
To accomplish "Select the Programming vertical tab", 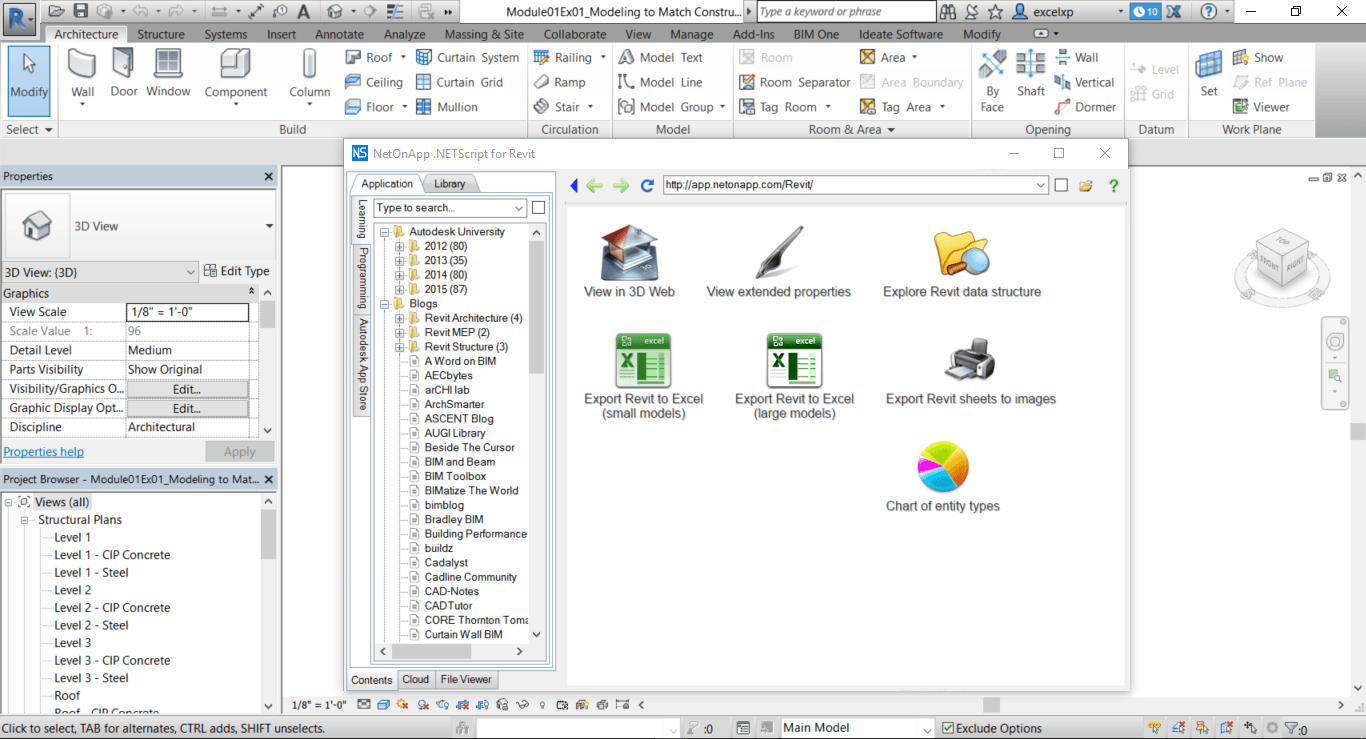I will pyautogui.click(x=362, y=279).
